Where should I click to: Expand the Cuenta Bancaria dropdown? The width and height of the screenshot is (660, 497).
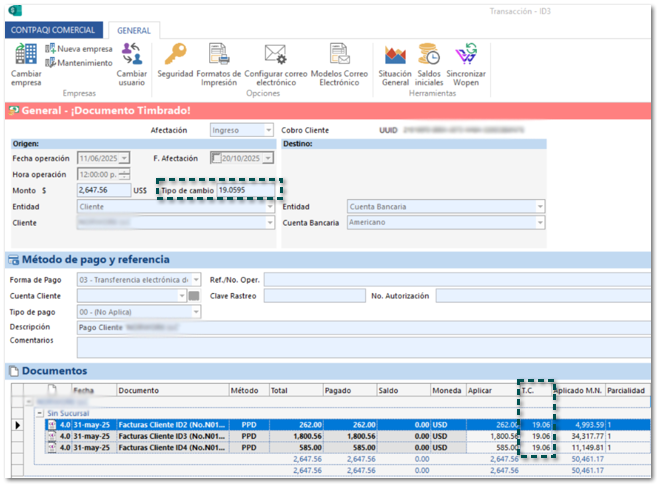pyautogui.click(x=540, y=223)
